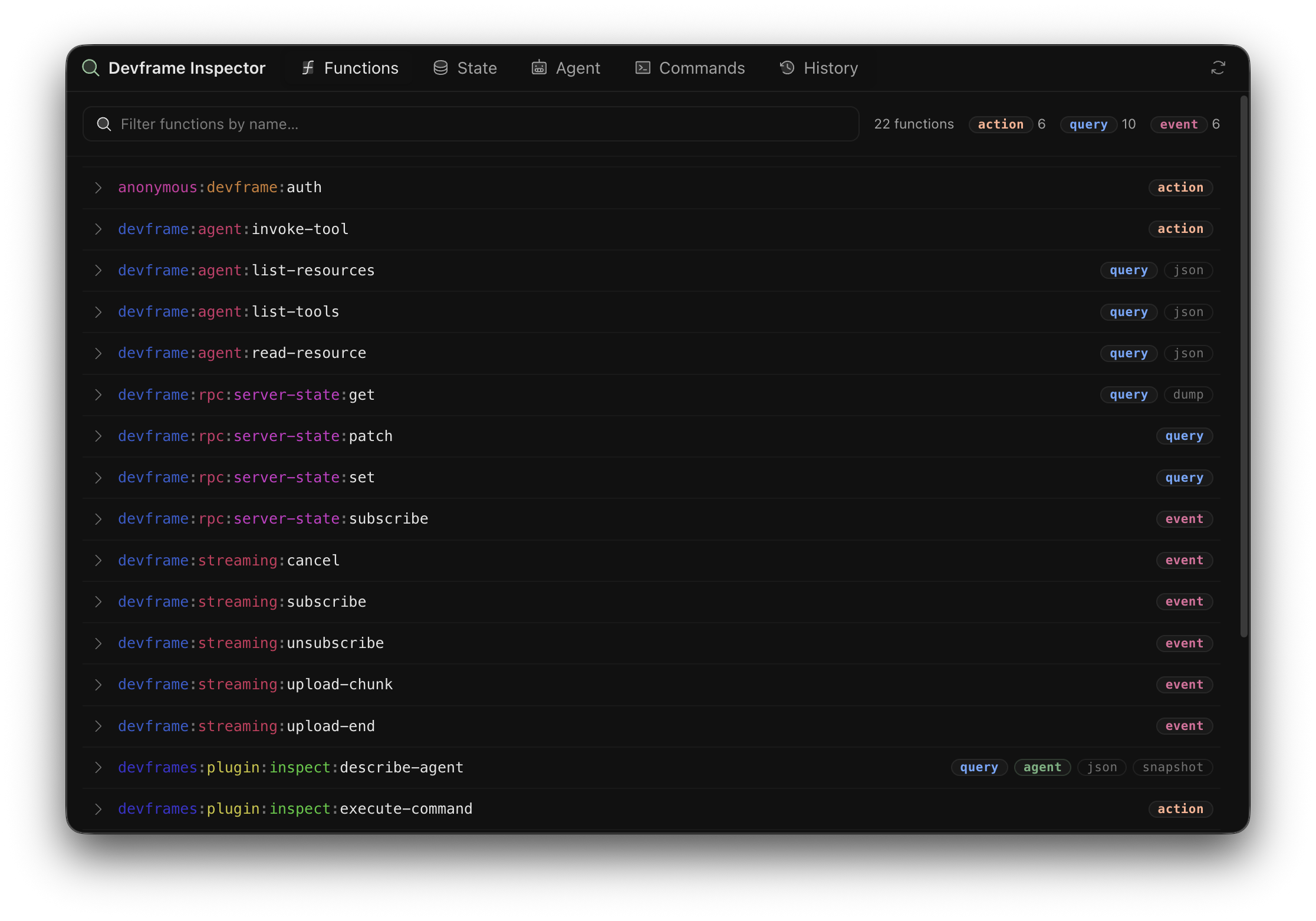Expand devframe:streaming:unsubscribe chevron

click(x=98, y=643)
